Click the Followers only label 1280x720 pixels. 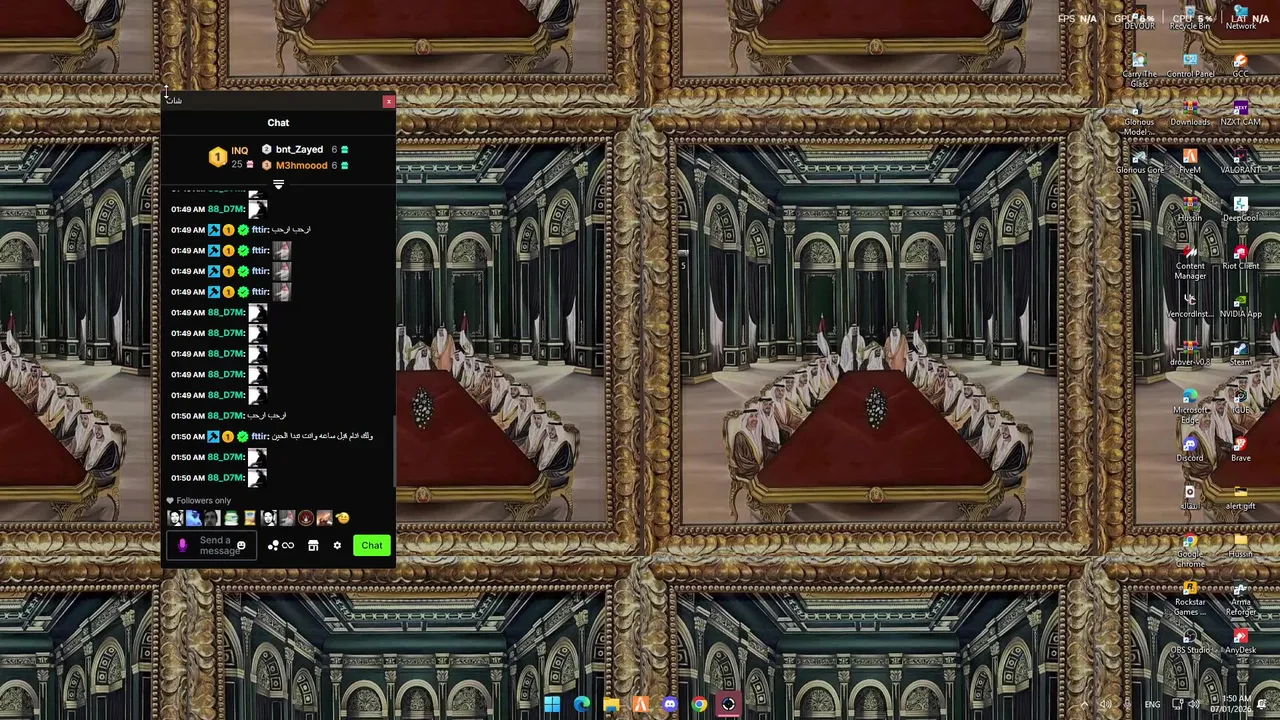coord(203,500)
